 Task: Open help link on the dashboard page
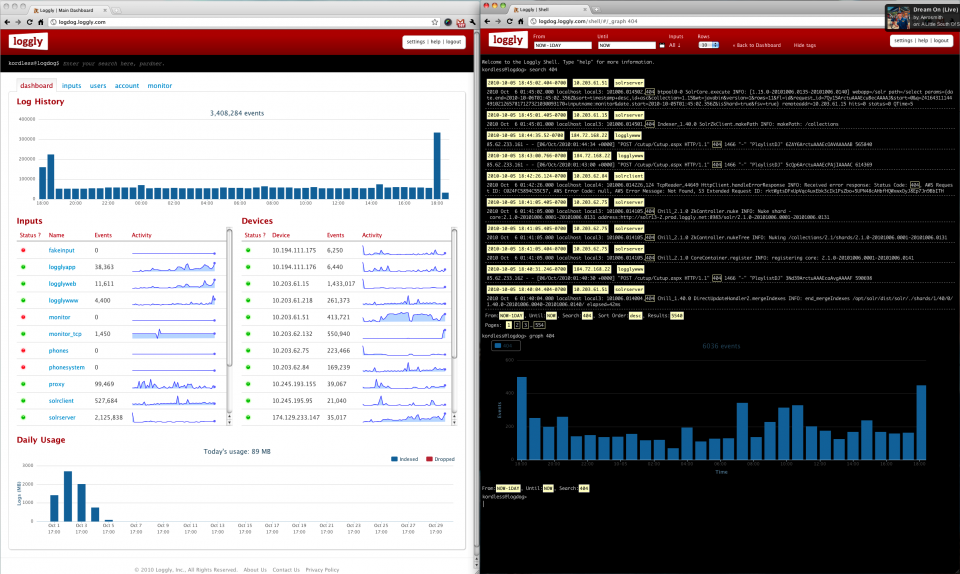(x=435, y=42)
